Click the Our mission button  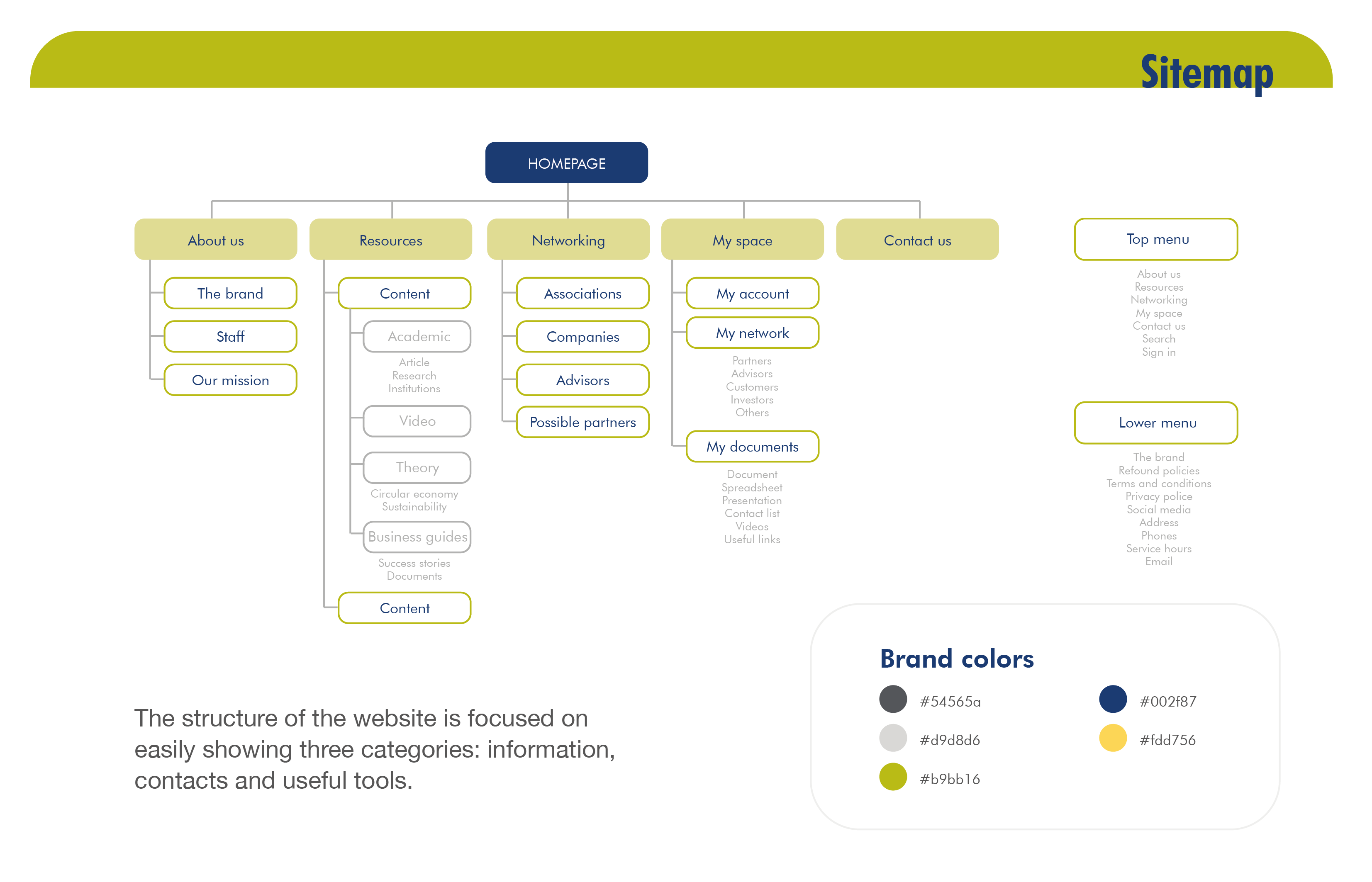tap(231, 380)
